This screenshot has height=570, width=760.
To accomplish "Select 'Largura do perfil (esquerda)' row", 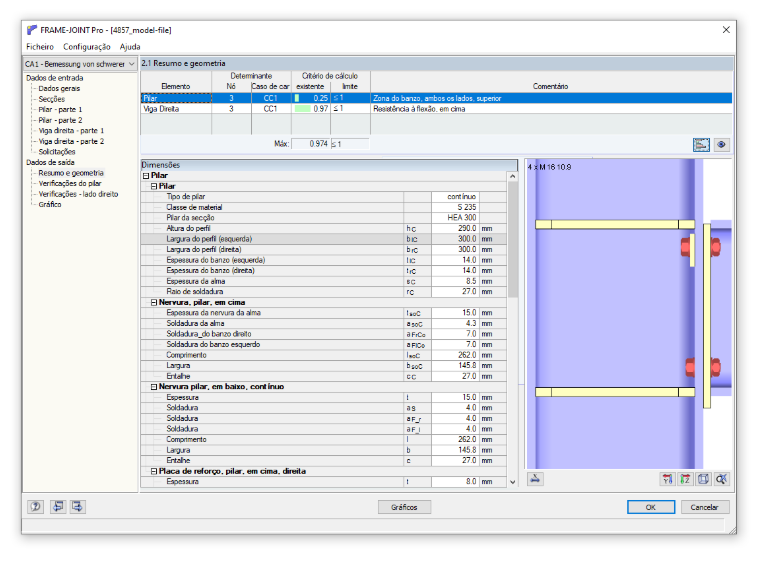I will pos(324,239).
